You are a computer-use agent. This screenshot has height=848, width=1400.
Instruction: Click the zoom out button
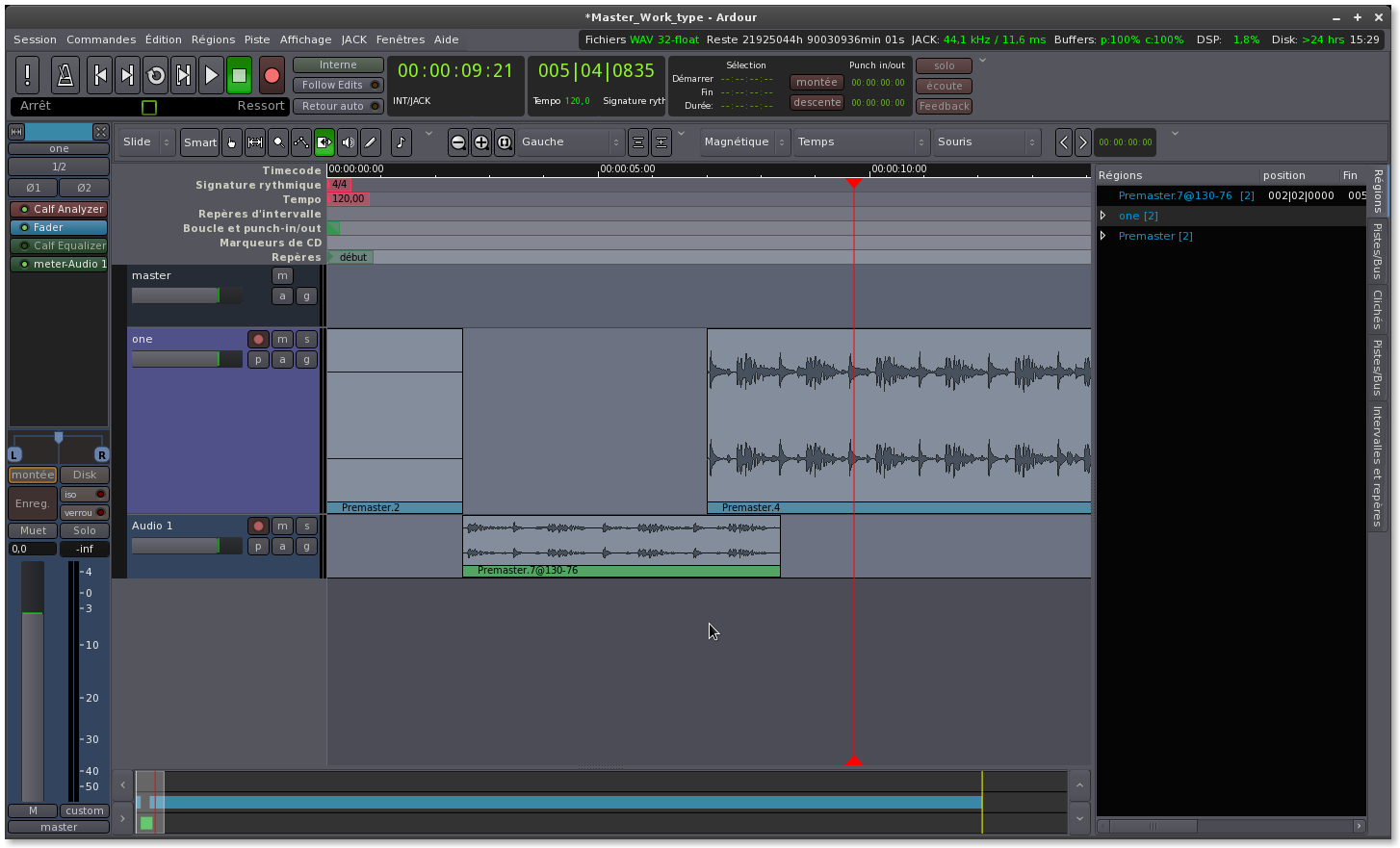point(458,142)
